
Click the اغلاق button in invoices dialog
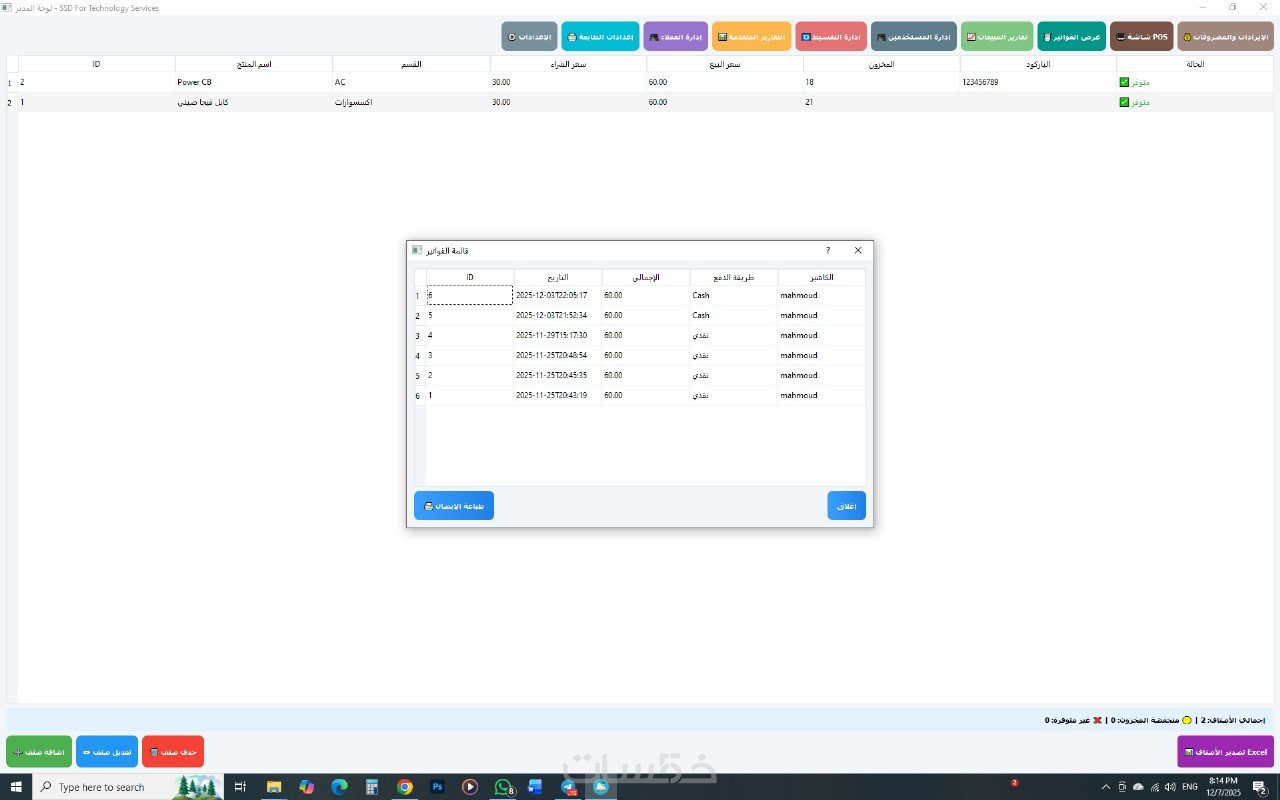(846, 506)
